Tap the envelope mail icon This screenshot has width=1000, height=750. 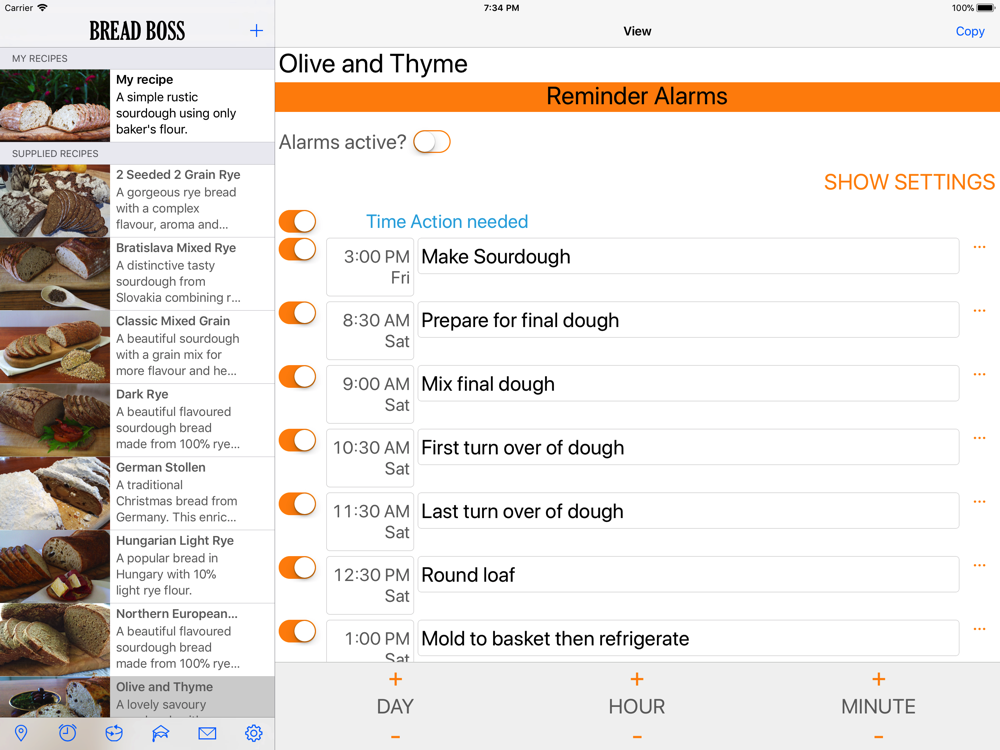pyautogui.click(x=207, y=733)
